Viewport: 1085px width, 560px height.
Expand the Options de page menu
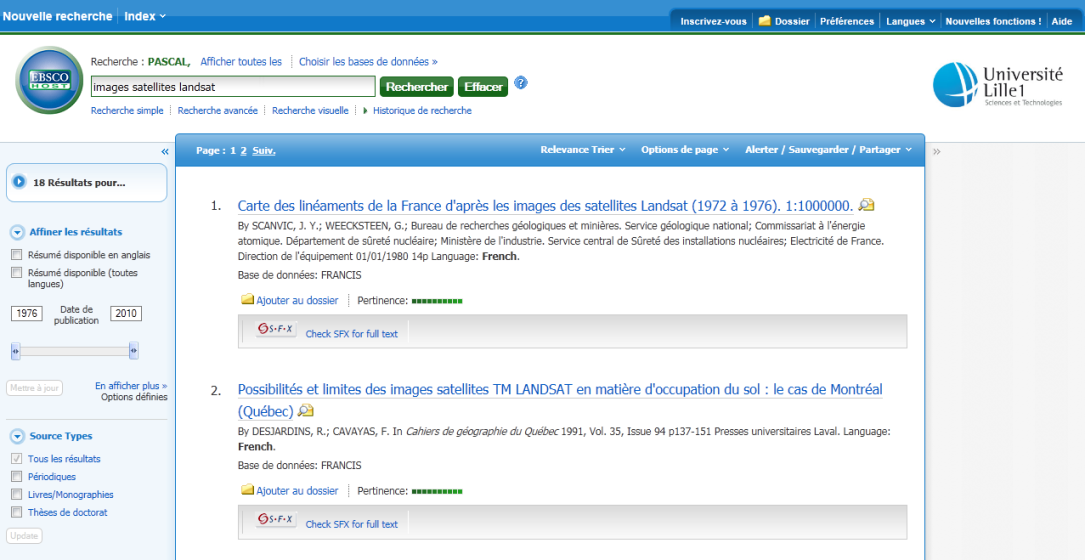(x=684, y=150)
